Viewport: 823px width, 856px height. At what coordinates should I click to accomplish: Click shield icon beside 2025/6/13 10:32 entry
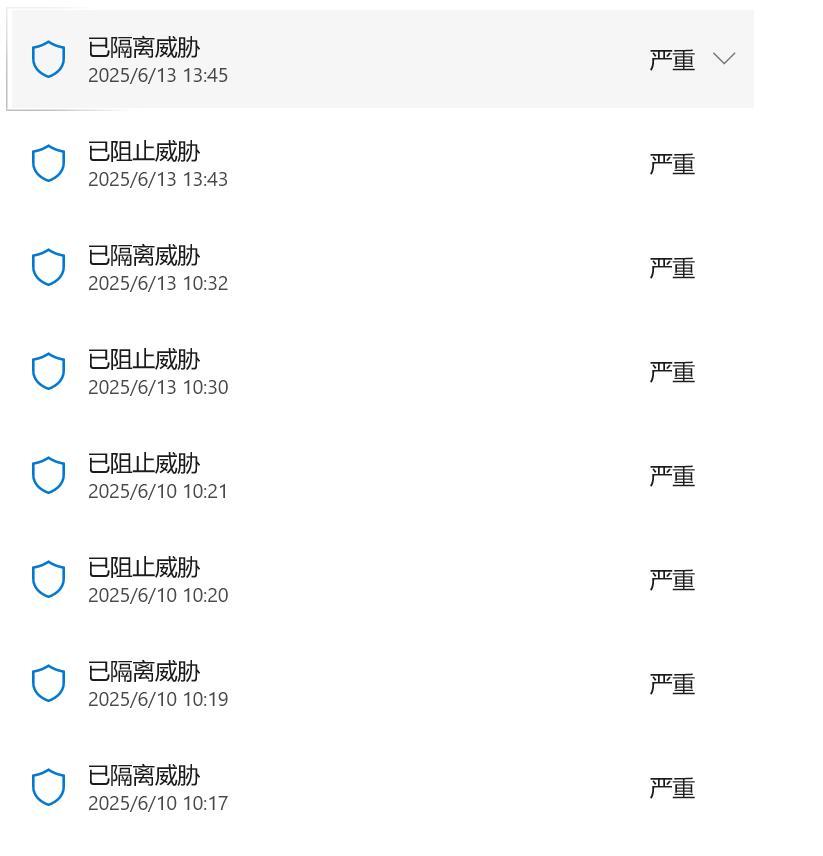(x=48, y=268)
